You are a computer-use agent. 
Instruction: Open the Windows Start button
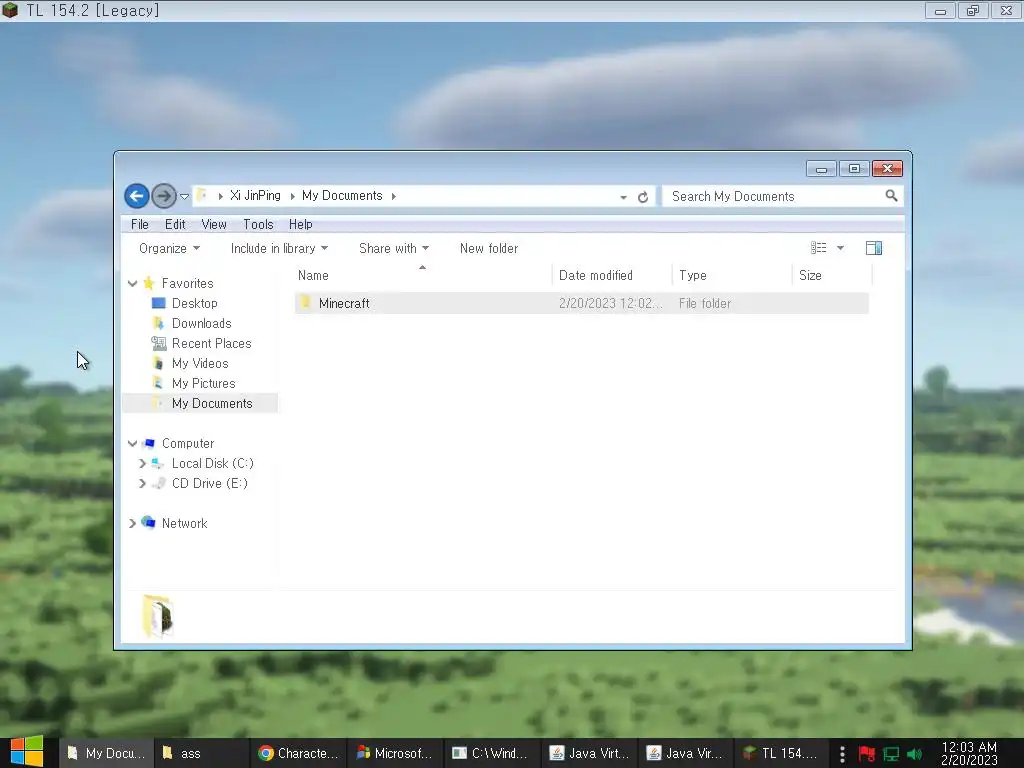click(x=27, y=753)
